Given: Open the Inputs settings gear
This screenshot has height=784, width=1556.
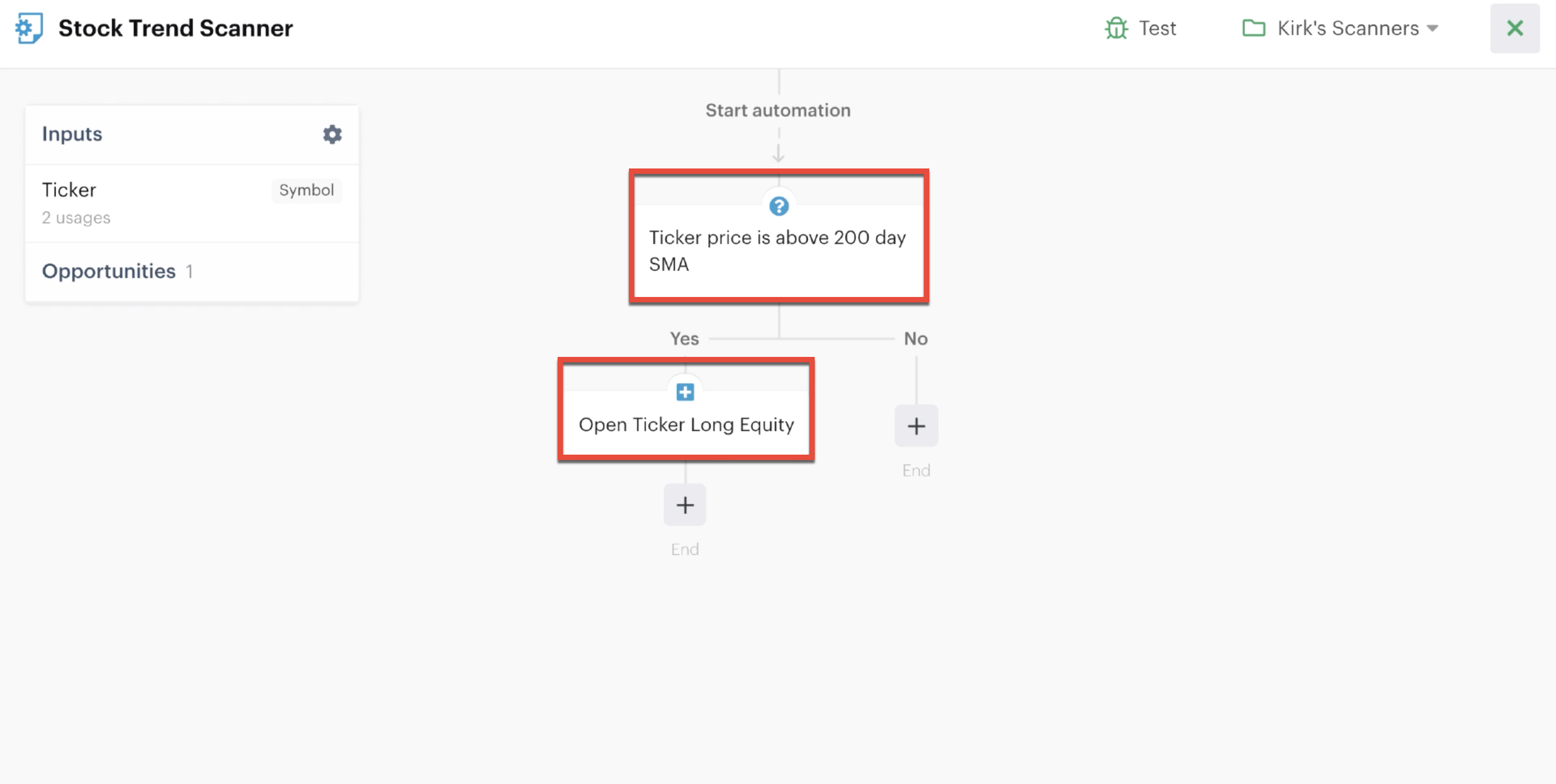Looking at the screenshot, I should pyautogui.click(x=332, y=134).
